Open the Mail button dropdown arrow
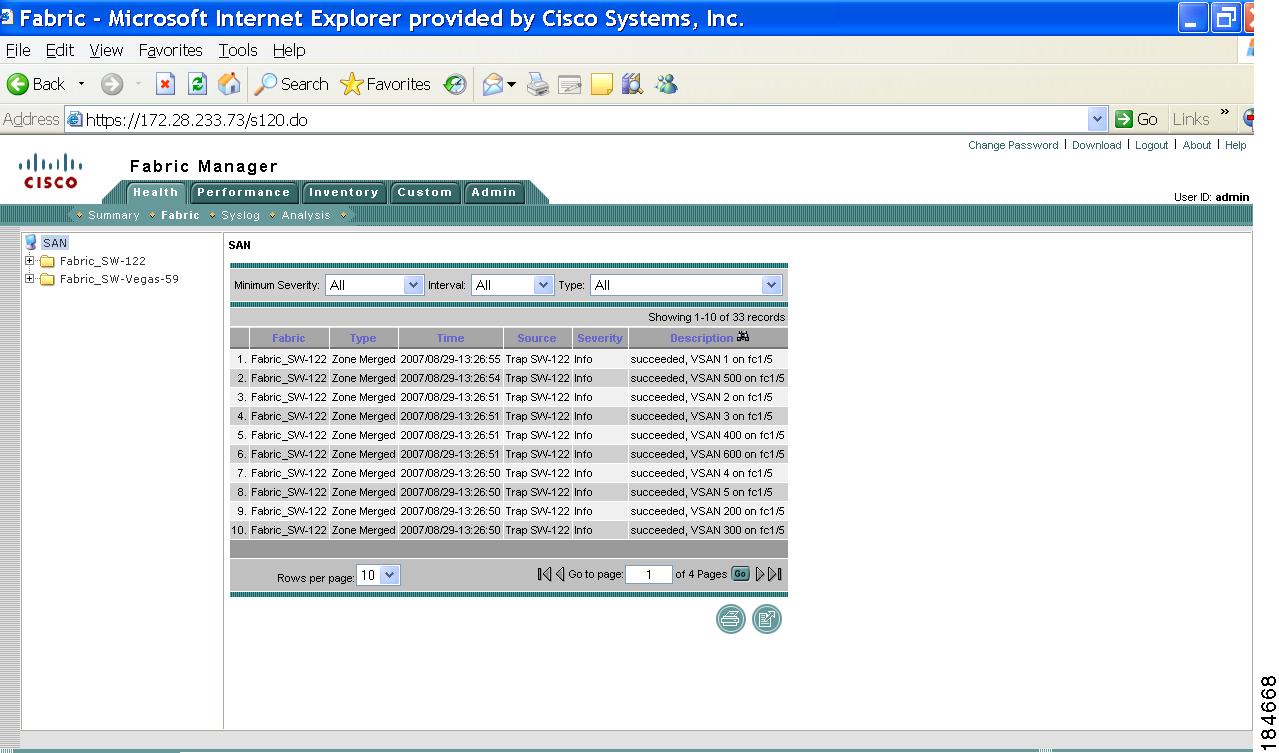1279x753 pixels. coord(511,85)
